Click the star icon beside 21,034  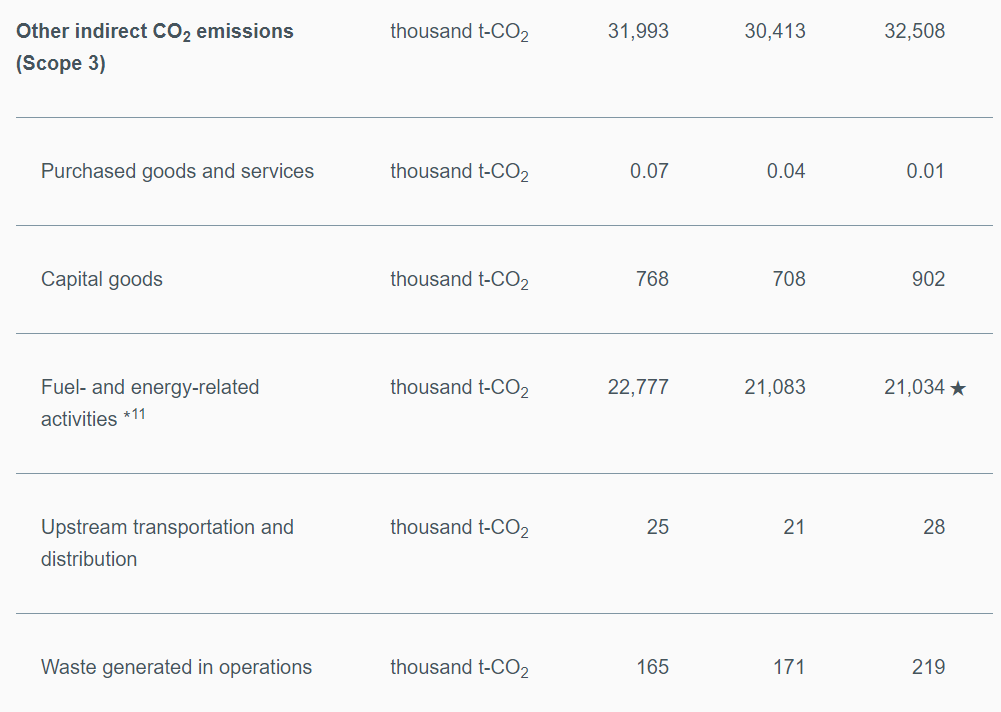coord(958,388)
